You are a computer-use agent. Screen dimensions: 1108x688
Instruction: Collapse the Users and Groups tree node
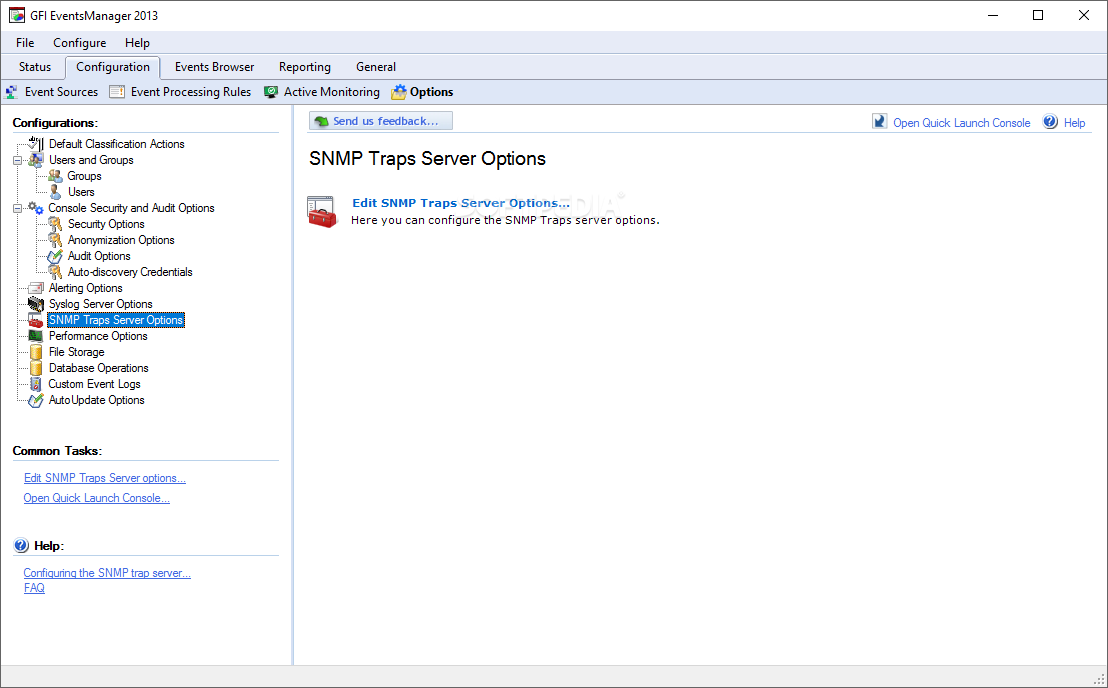pyautogui.click(x=18, y=160)
